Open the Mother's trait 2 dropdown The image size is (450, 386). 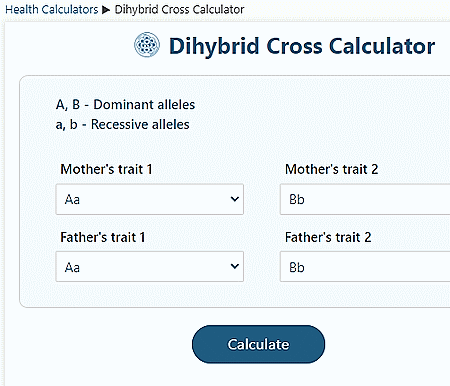(365, 199)
